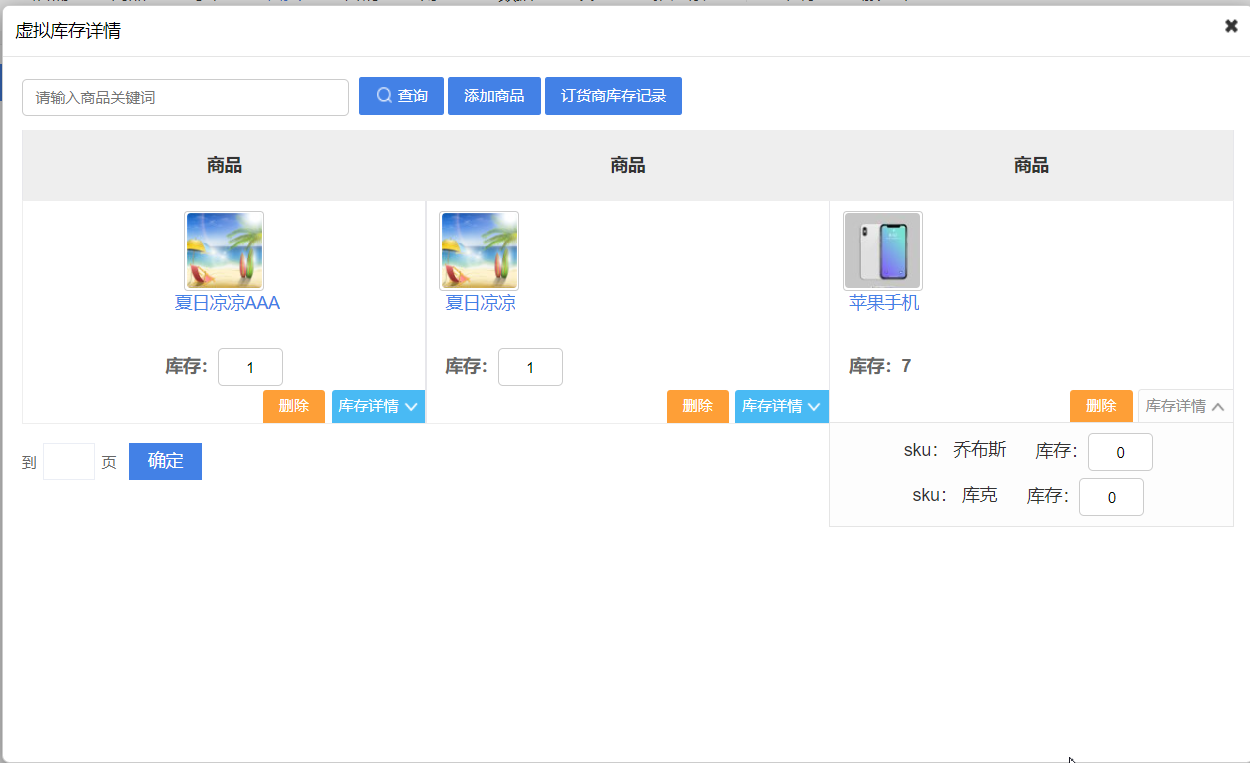Click the 确定 page jump button
Screen dimensions: 1250x763
coord(165,461)
